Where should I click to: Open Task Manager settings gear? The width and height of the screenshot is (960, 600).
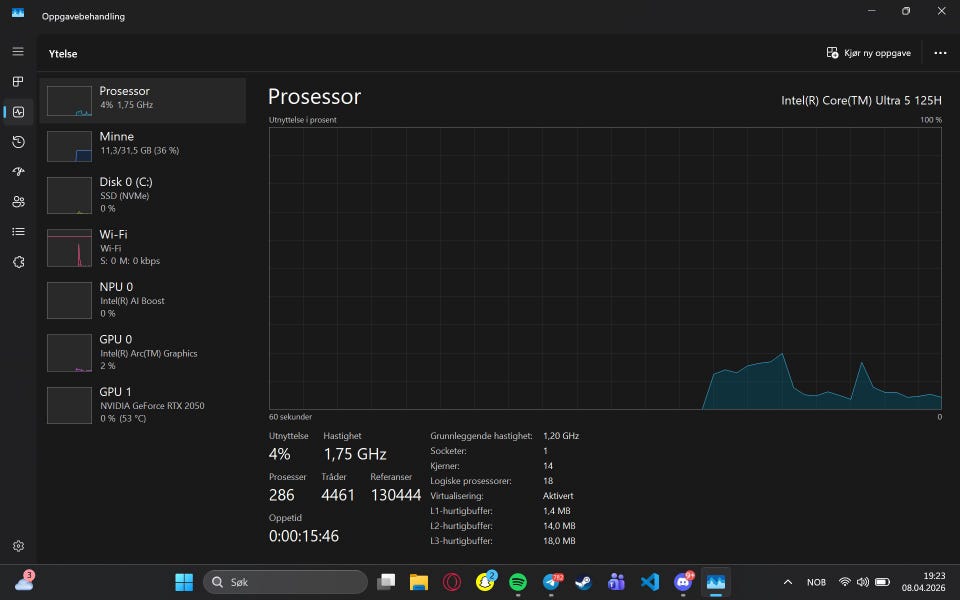tap(18, 546)
